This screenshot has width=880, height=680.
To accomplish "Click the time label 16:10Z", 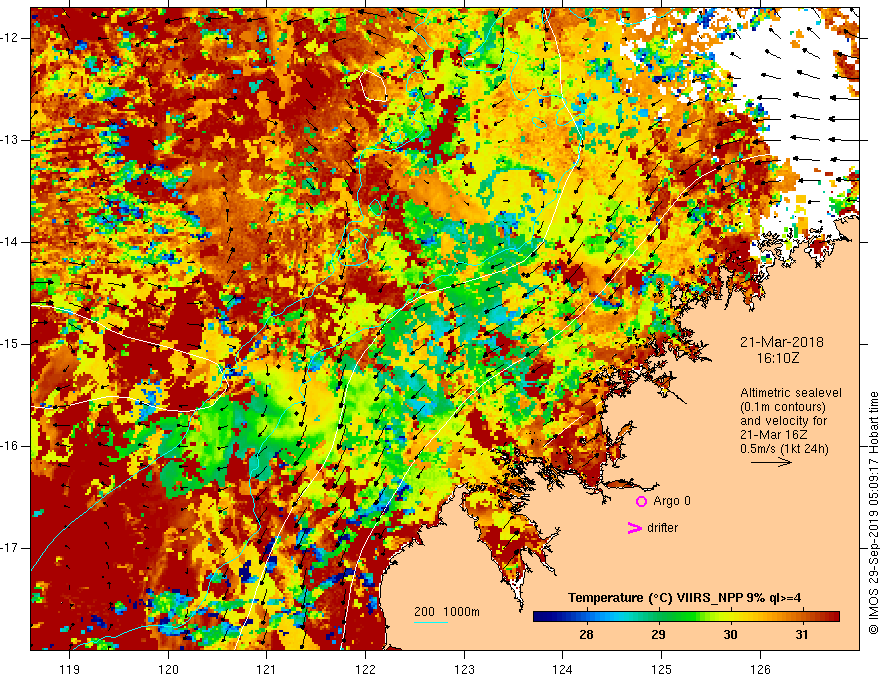I will [x=778, y=357].
